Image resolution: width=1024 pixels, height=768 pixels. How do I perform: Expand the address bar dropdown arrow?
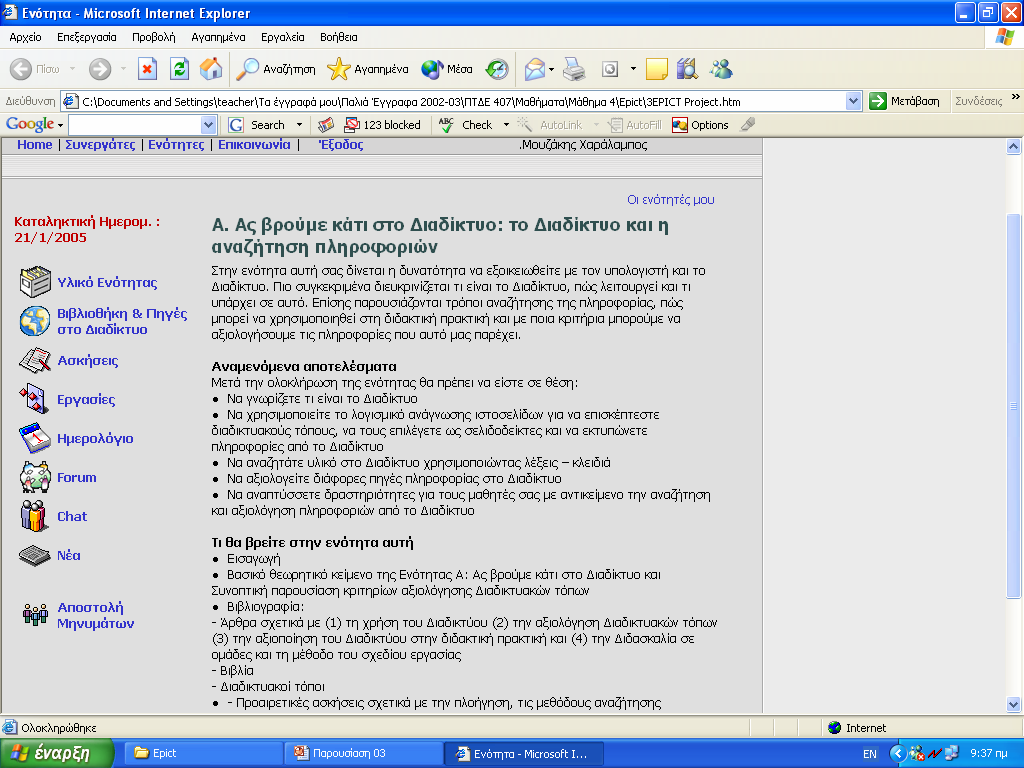coord(853,101)
